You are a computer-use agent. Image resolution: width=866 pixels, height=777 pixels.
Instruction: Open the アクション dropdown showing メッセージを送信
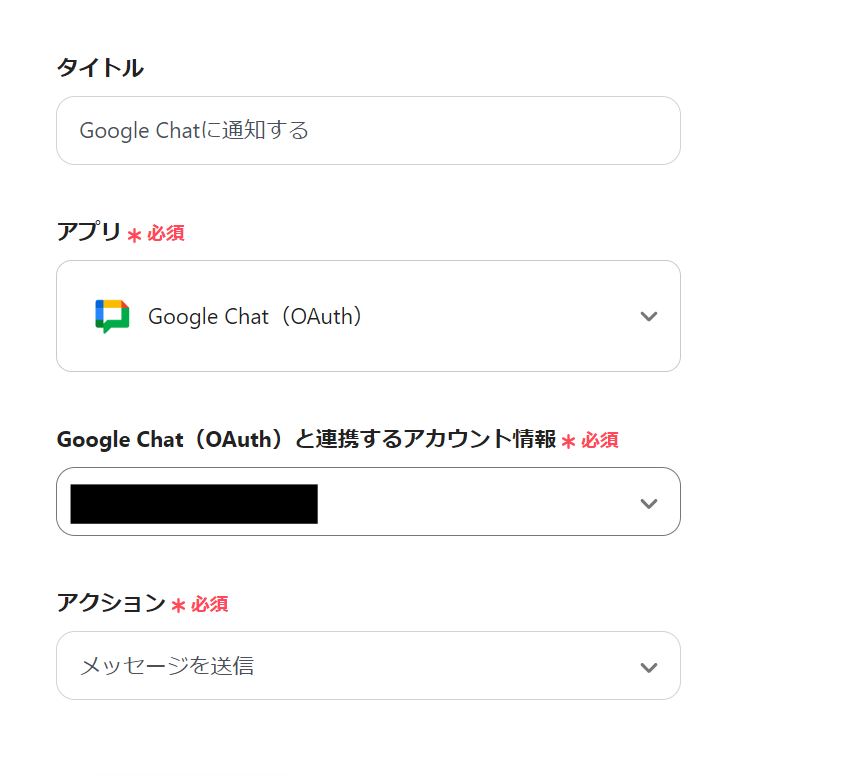pos(368,665)
